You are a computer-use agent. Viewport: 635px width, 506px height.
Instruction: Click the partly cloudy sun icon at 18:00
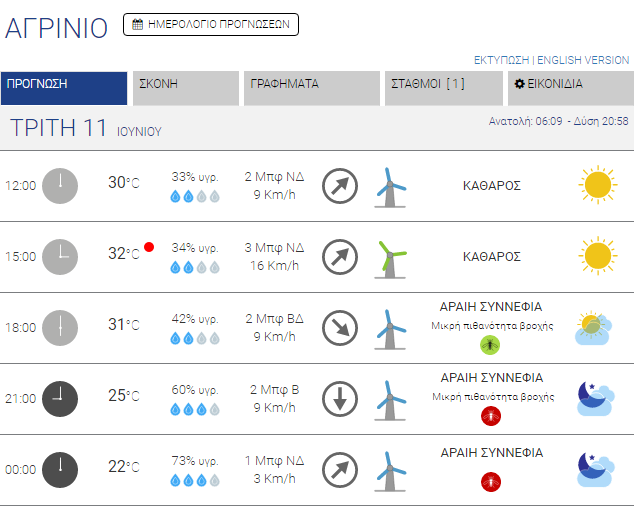(596, 328)
